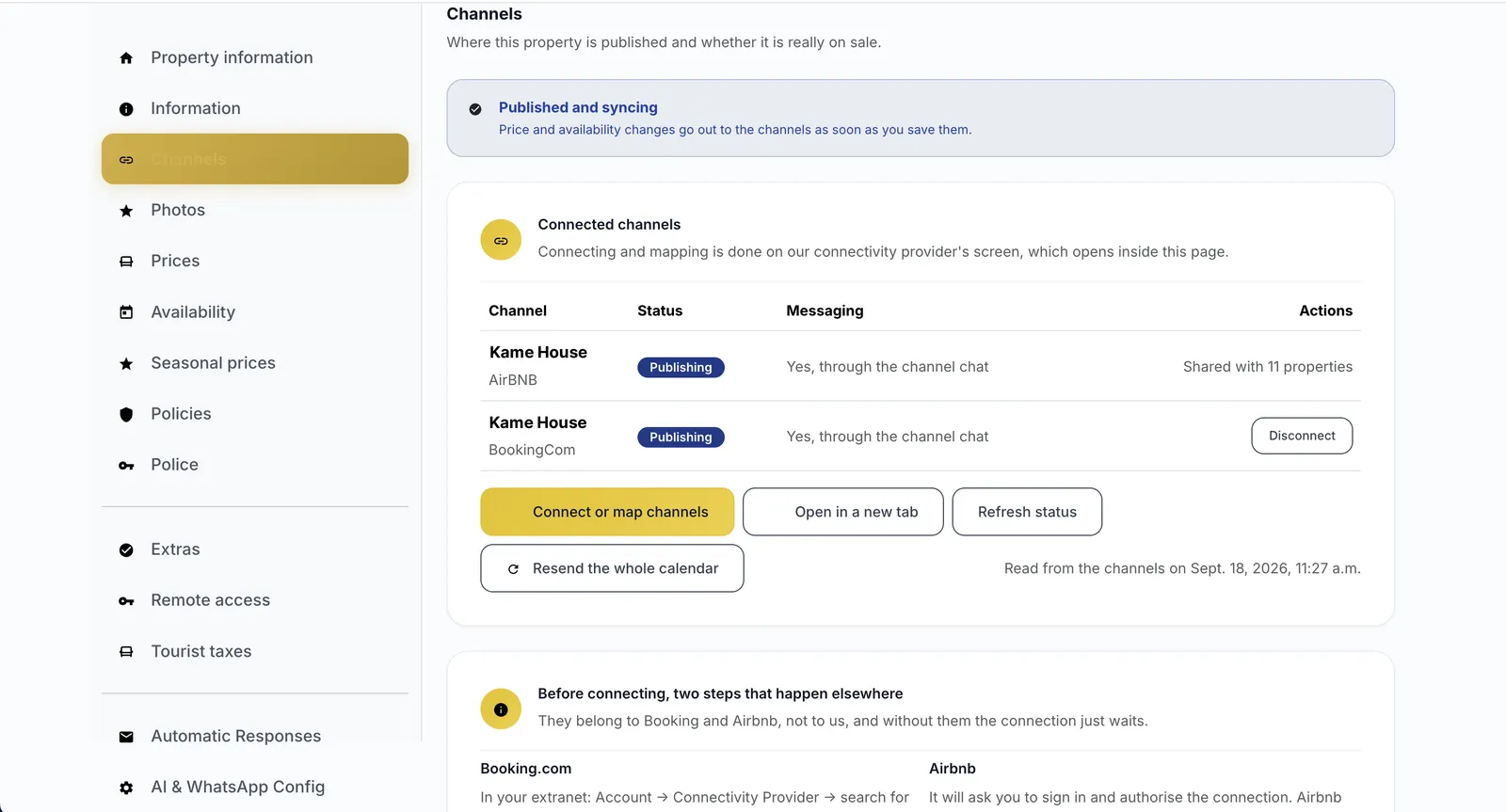Image resolution: width=1506 pixels, height=812 pixels.
Task: Disconnect the BookingCom Kame House channel
Action: [x=1302, y=436]
